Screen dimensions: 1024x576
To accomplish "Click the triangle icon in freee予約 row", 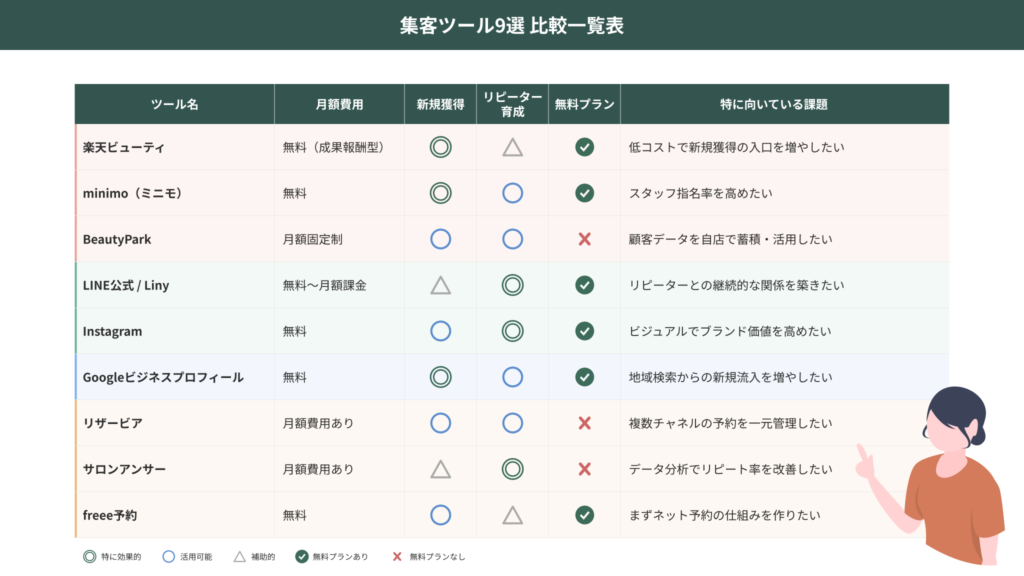I will click(512, 515).
